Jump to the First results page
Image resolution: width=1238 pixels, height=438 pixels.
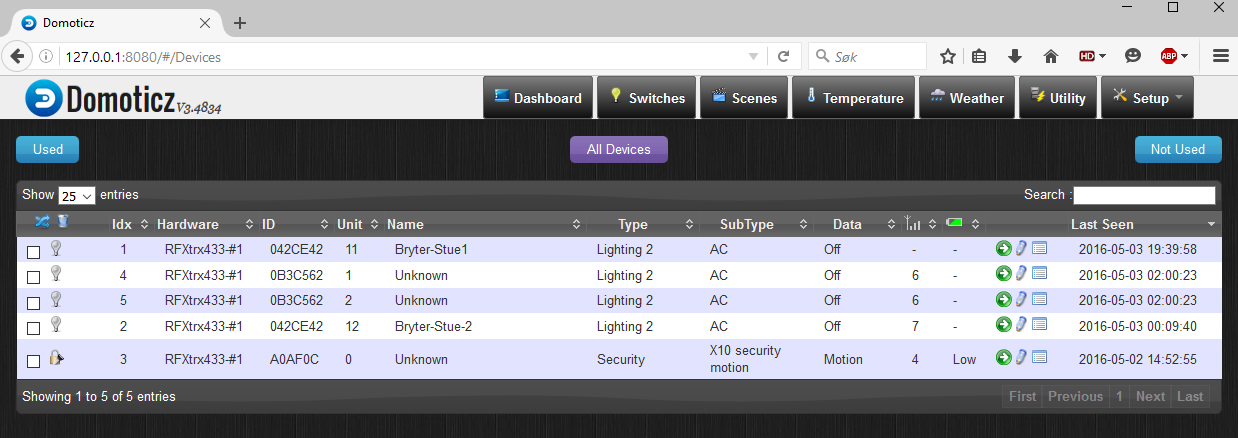1022,396
